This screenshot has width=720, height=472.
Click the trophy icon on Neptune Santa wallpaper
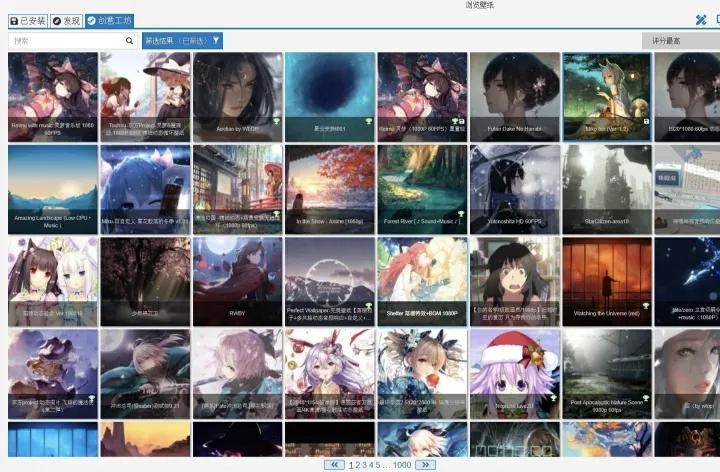[x=553, y=398]
